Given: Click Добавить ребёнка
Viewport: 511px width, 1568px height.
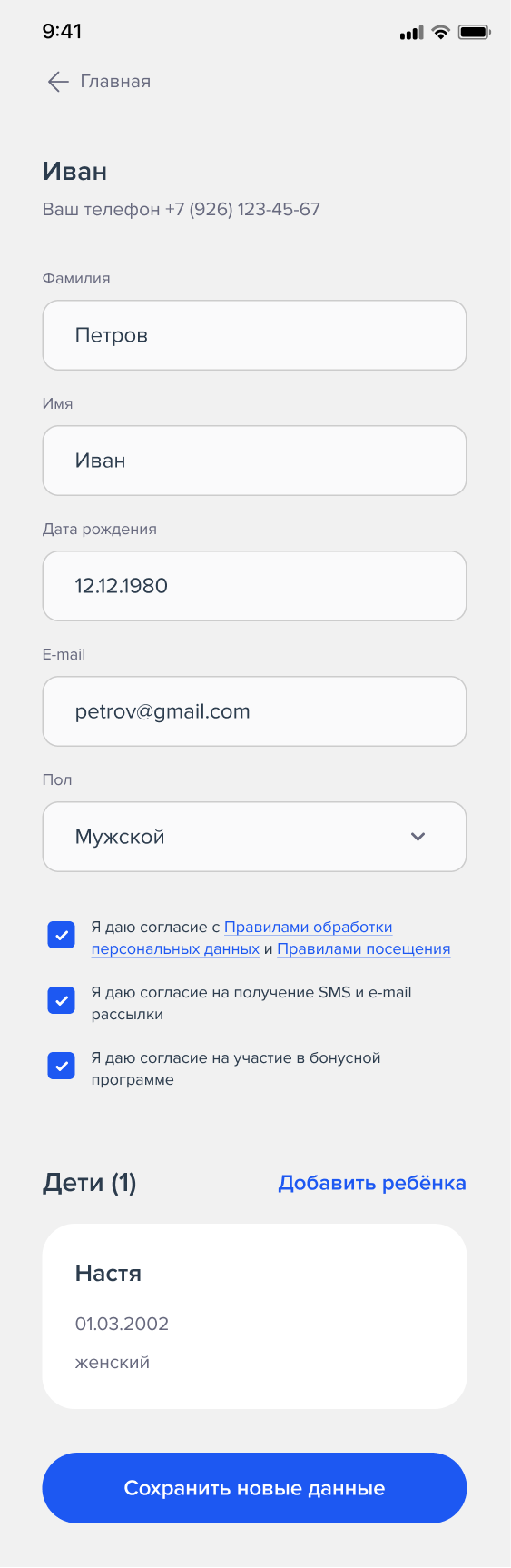Looking at the screenshot, I should [372, 1183].
